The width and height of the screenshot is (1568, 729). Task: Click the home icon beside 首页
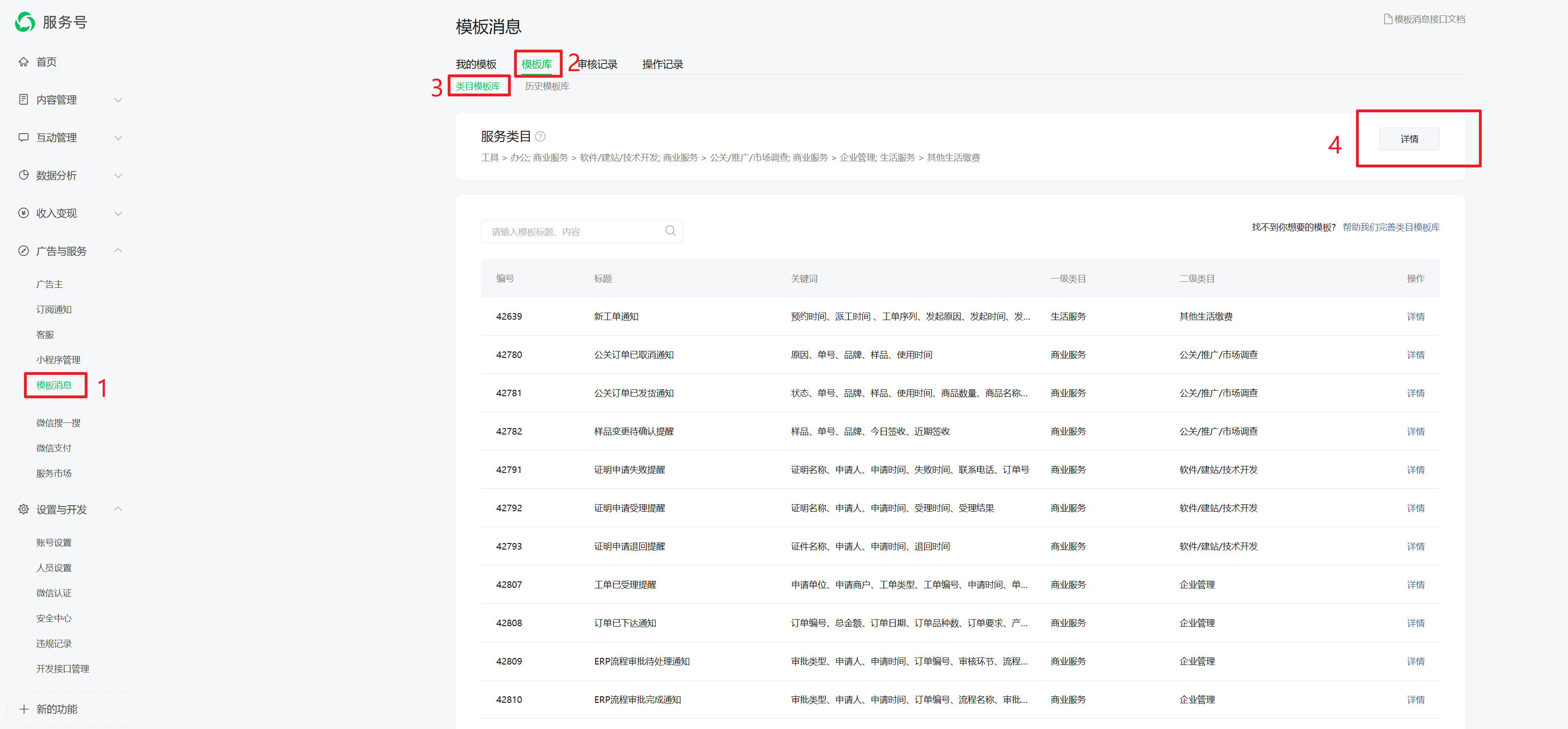point(23,62)
